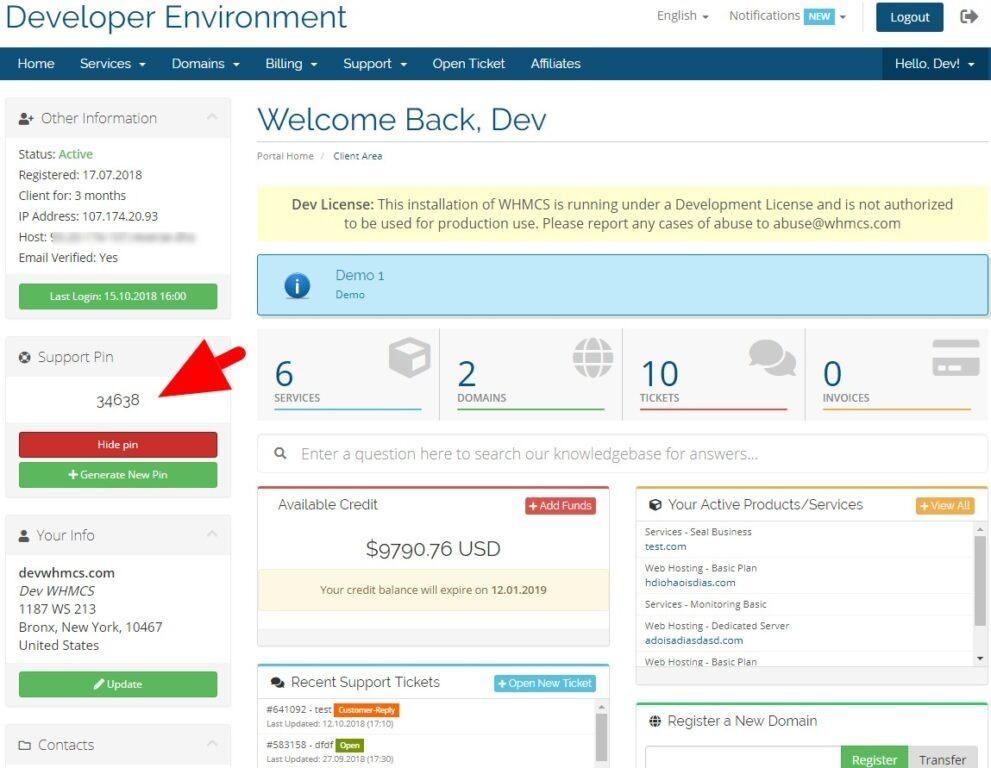Screen dimensions: 991x768
Task: Click the Active Products list scrollbar
Action: pos(980,580)
